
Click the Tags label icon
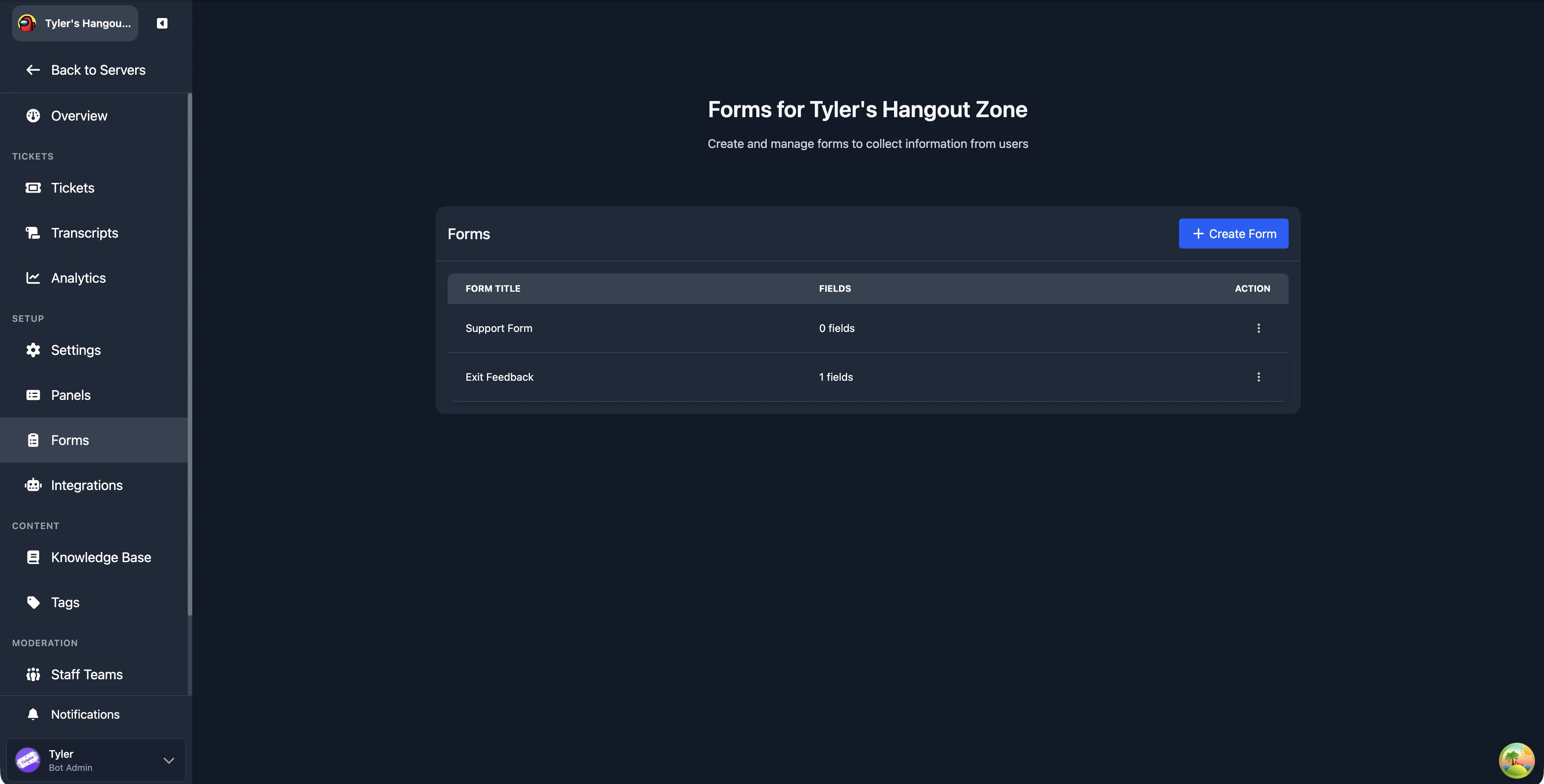pos(33,602)
